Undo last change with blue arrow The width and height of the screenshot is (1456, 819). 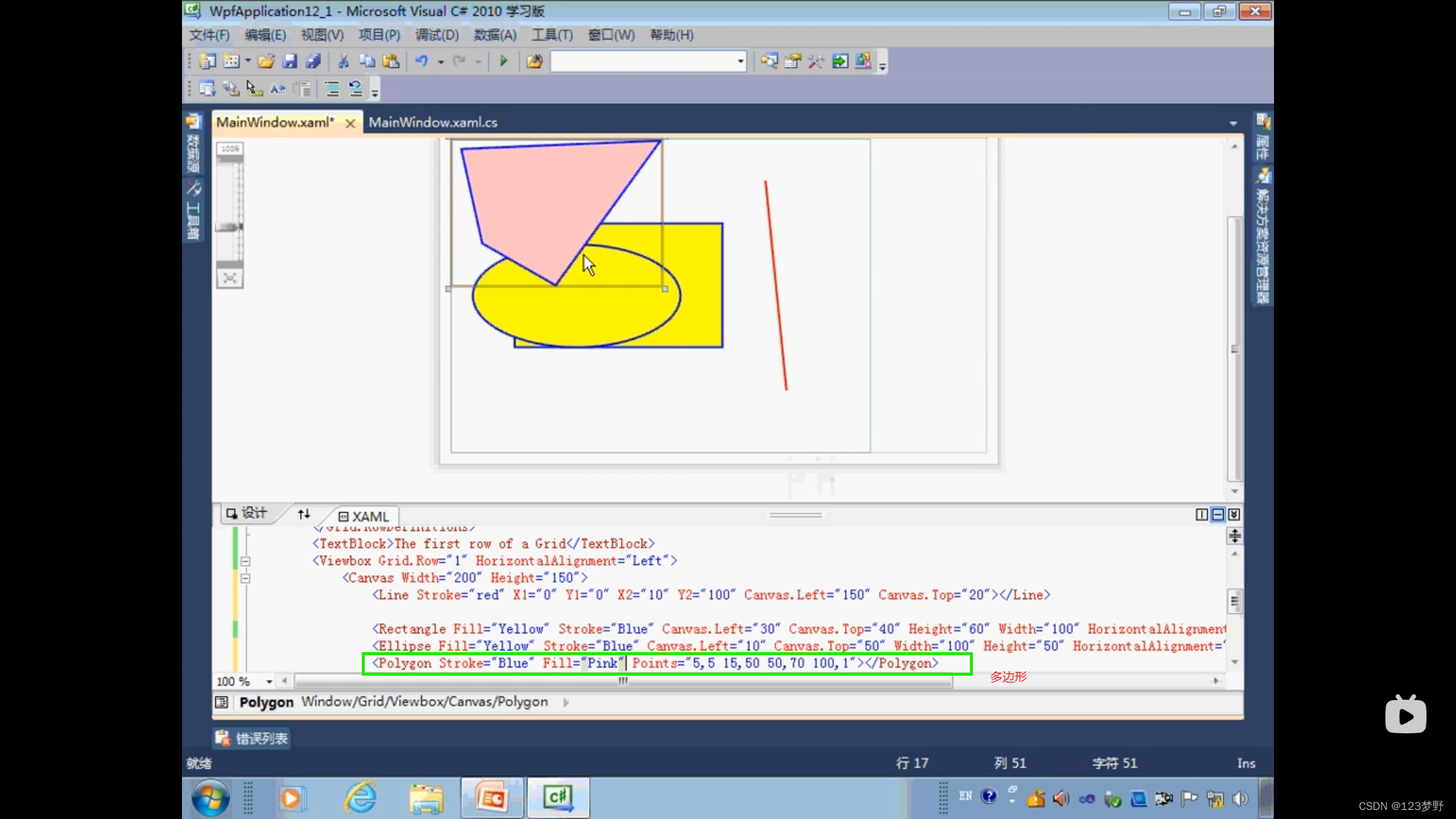click(422, 61)
